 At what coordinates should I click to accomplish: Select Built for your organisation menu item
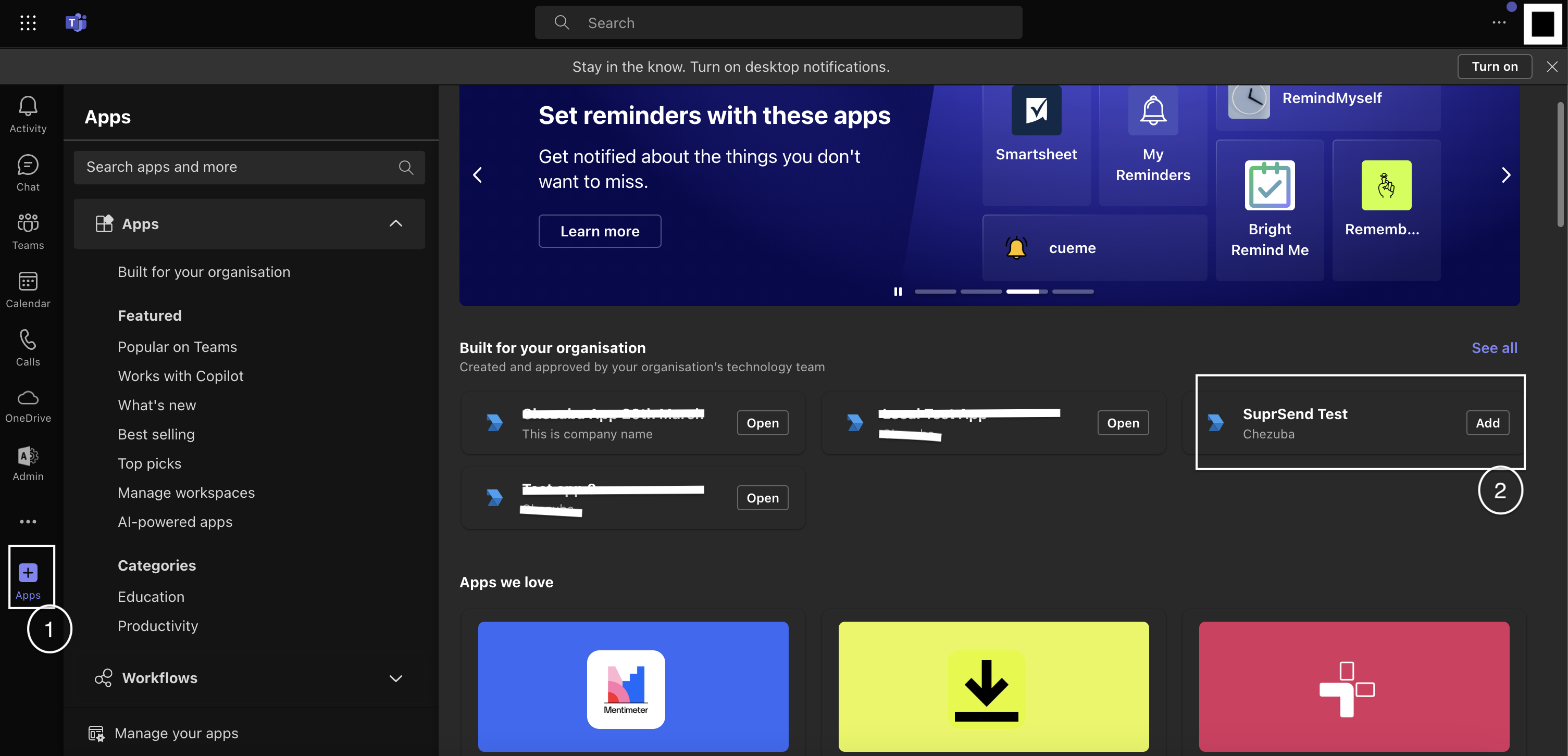(204, 272)
